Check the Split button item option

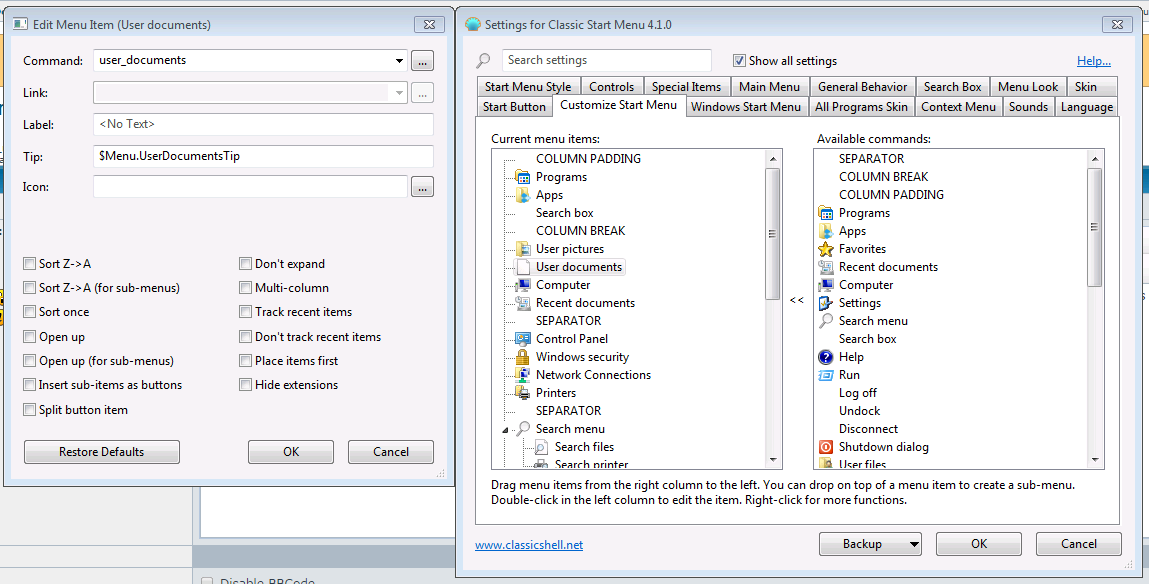(x=29, y=410)
